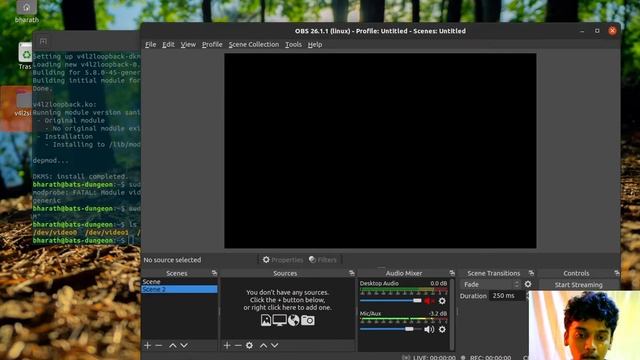This screenshot has width=640, height=360.
Task: Click the LIVE: 00:00:00 status text
Action: click(x=434, y=358)
